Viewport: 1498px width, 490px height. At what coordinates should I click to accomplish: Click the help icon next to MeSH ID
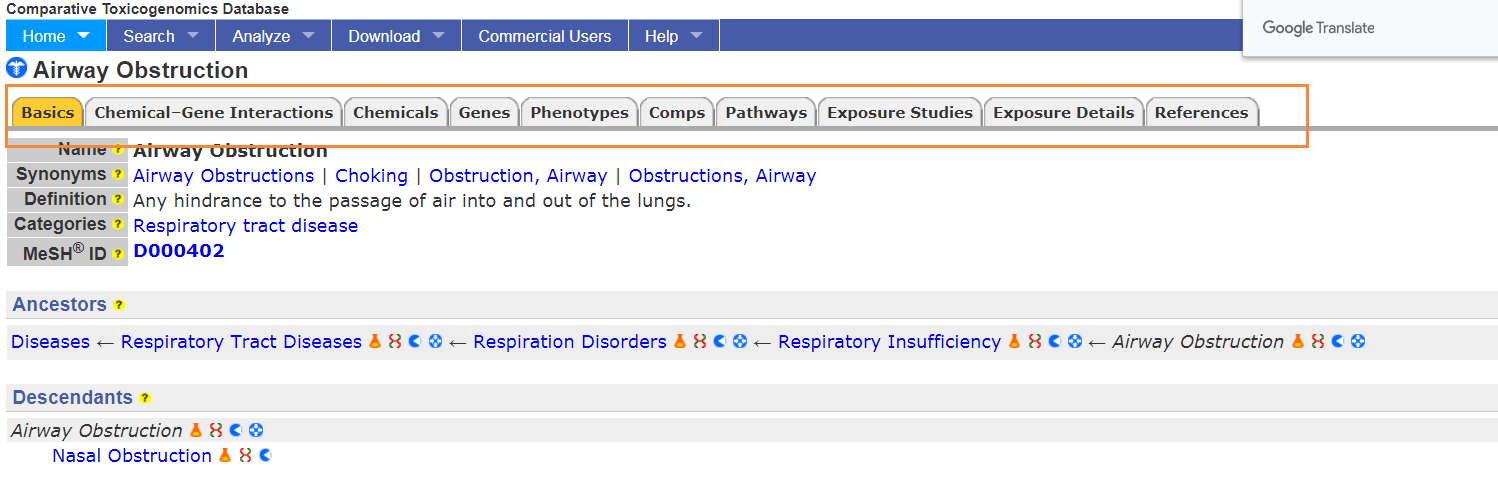click(117, 254)
